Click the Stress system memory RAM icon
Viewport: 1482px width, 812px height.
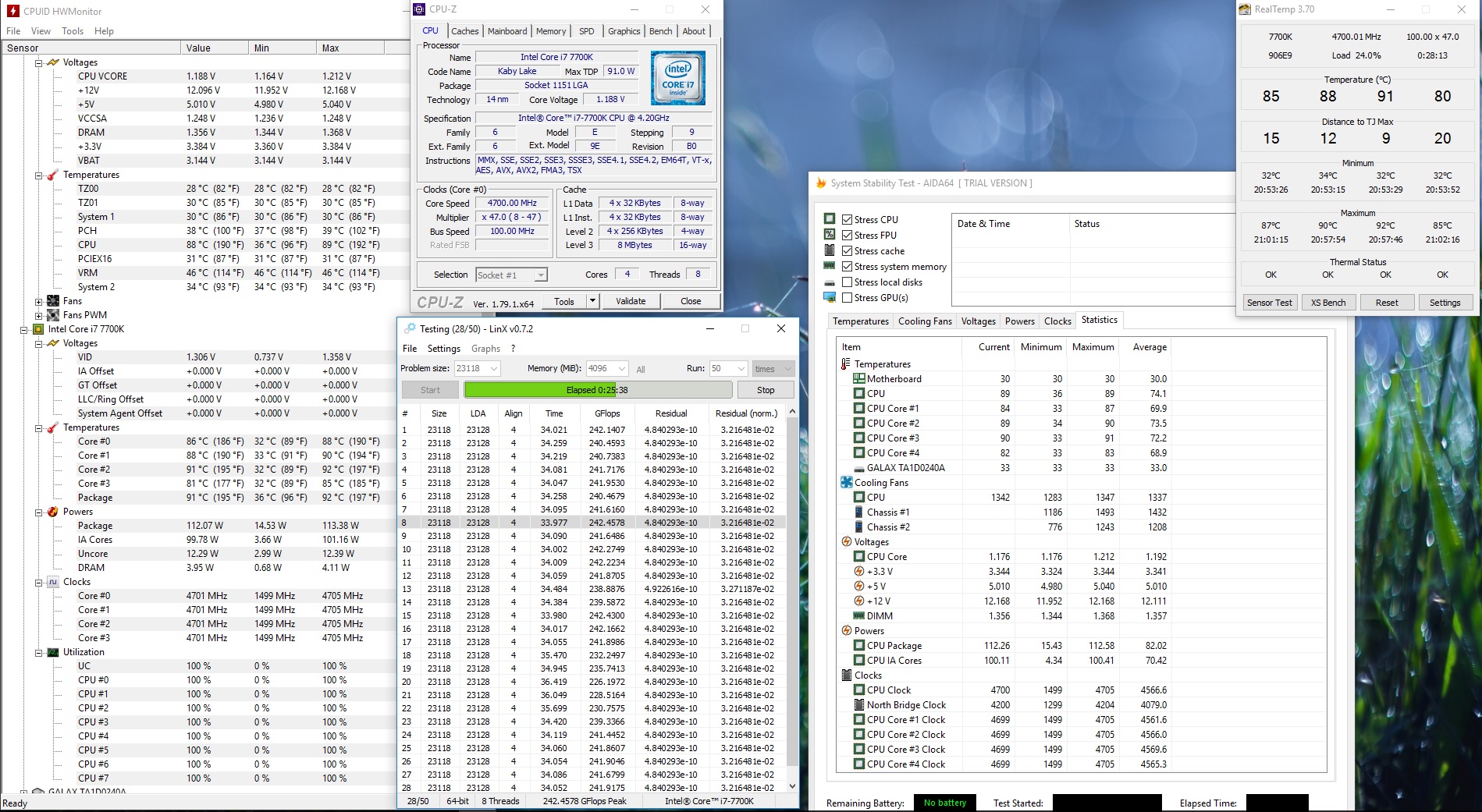[x=830, y=266]
